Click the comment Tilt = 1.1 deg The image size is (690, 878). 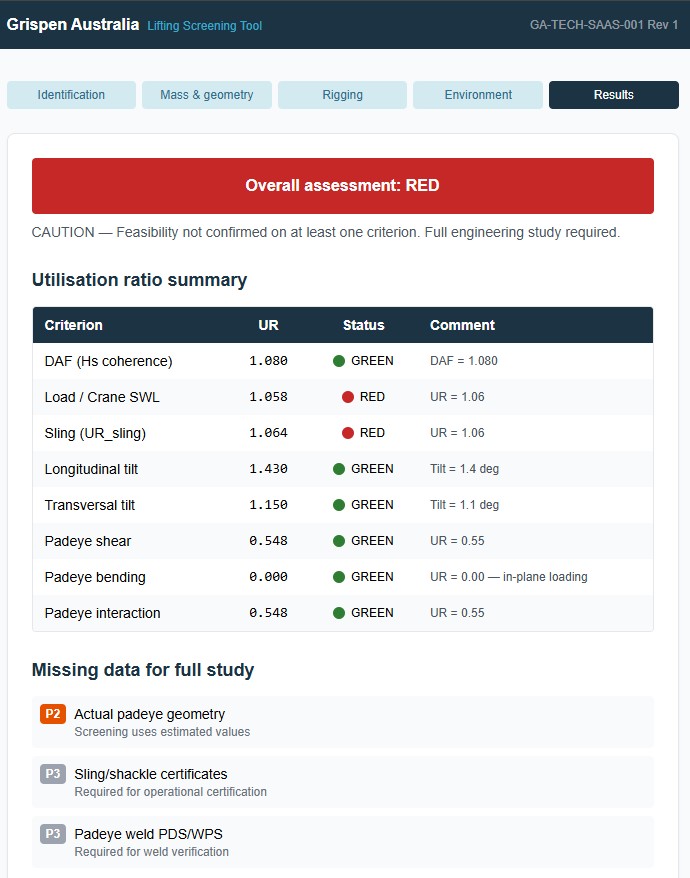pyautogui.click(x=464, y=505)
